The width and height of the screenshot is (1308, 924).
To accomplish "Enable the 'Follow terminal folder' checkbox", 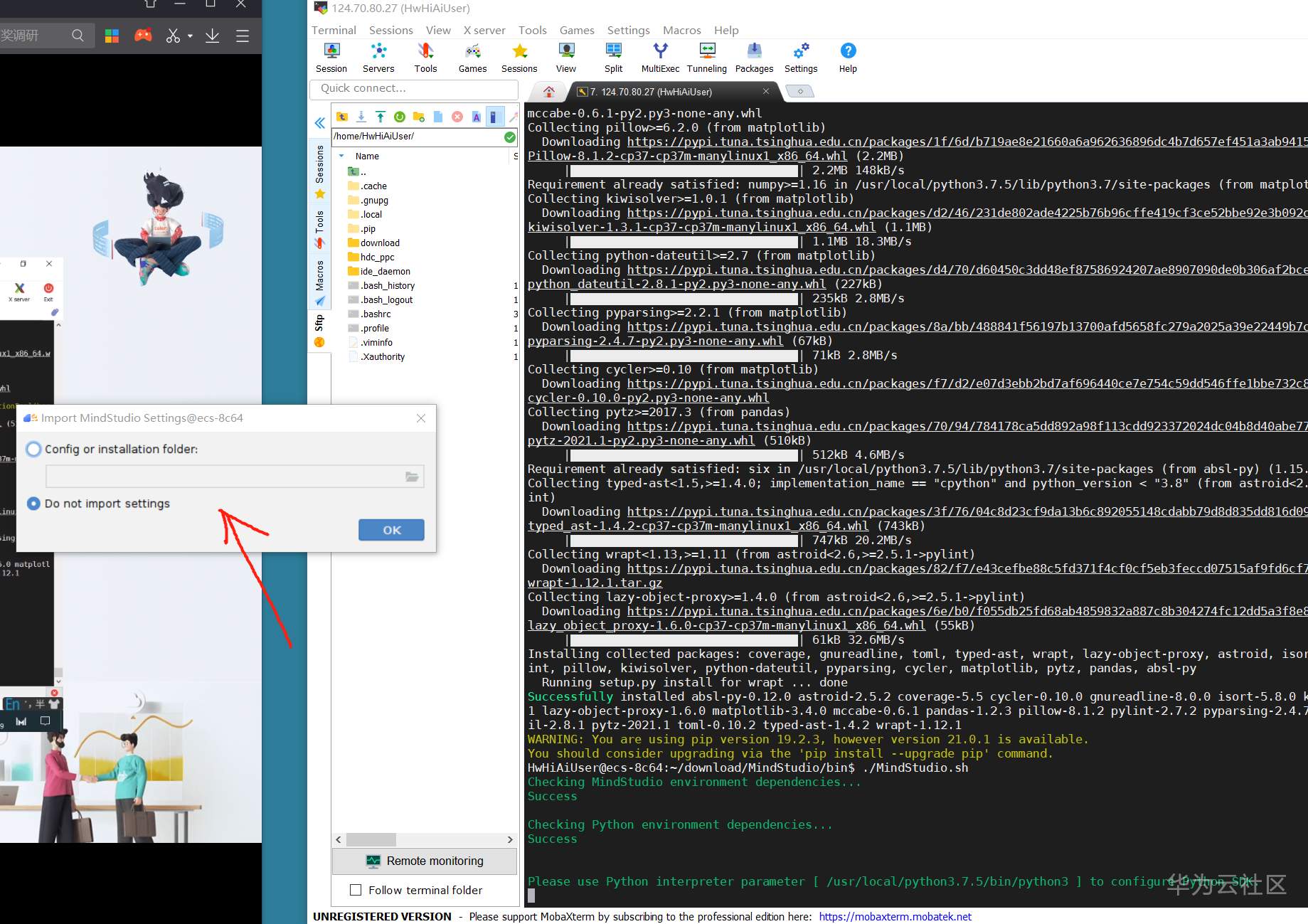I will [356, 890].
